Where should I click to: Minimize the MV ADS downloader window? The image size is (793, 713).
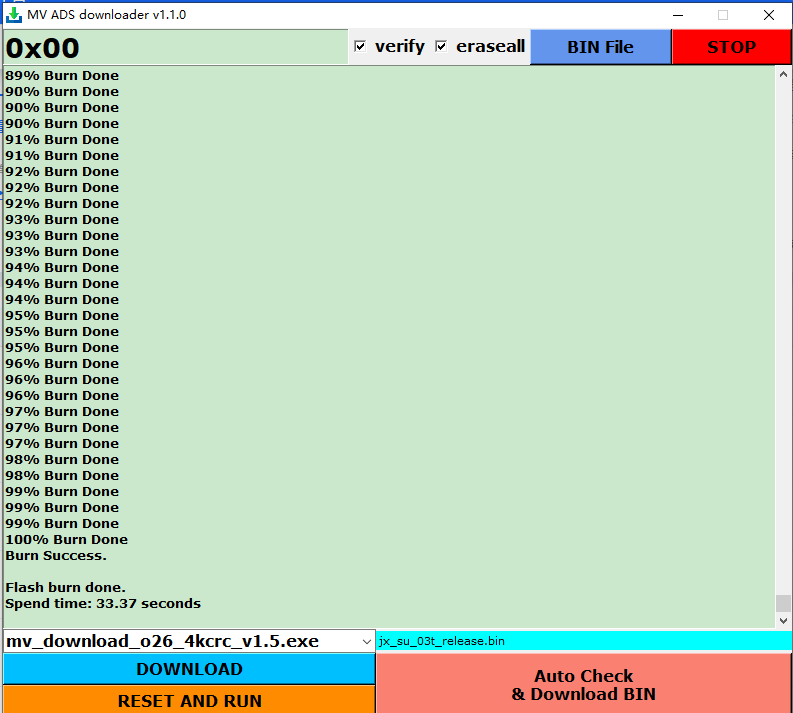point(679,15)
